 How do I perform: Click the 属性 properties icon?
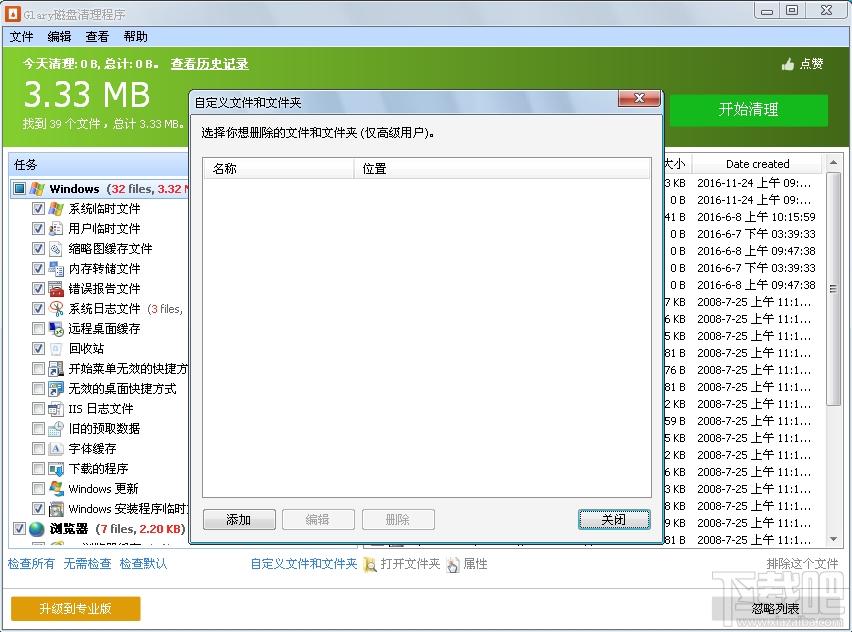[453, 565]
